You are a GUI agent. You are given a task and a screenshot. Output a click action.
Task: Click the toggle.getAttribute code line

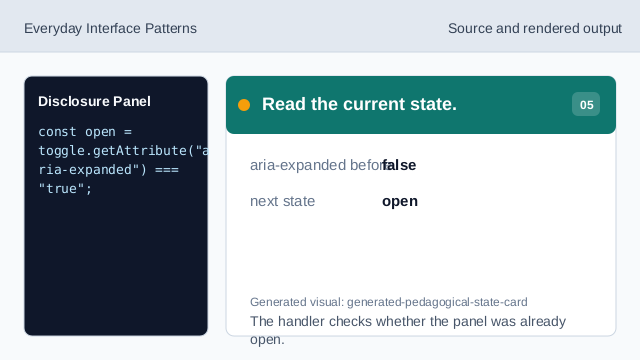(123, 151)
